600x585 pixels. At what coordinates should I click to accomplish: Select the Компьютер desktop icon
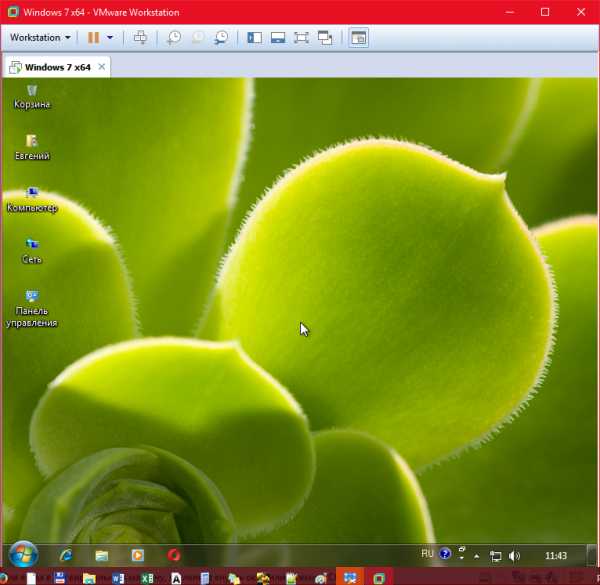coord(32,200)
